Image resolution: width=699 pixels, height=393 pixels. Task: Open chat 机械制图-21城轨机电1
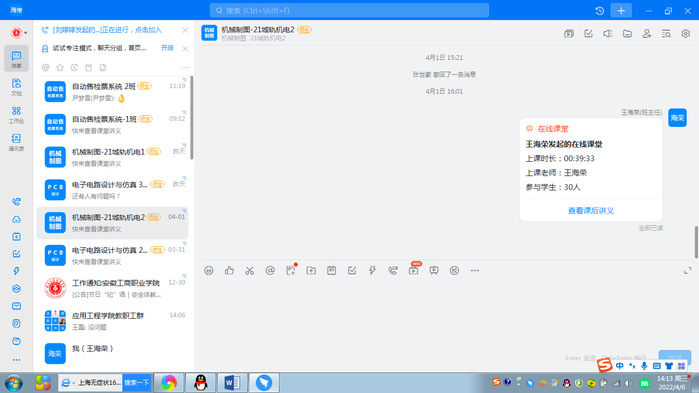pos(112,157)
